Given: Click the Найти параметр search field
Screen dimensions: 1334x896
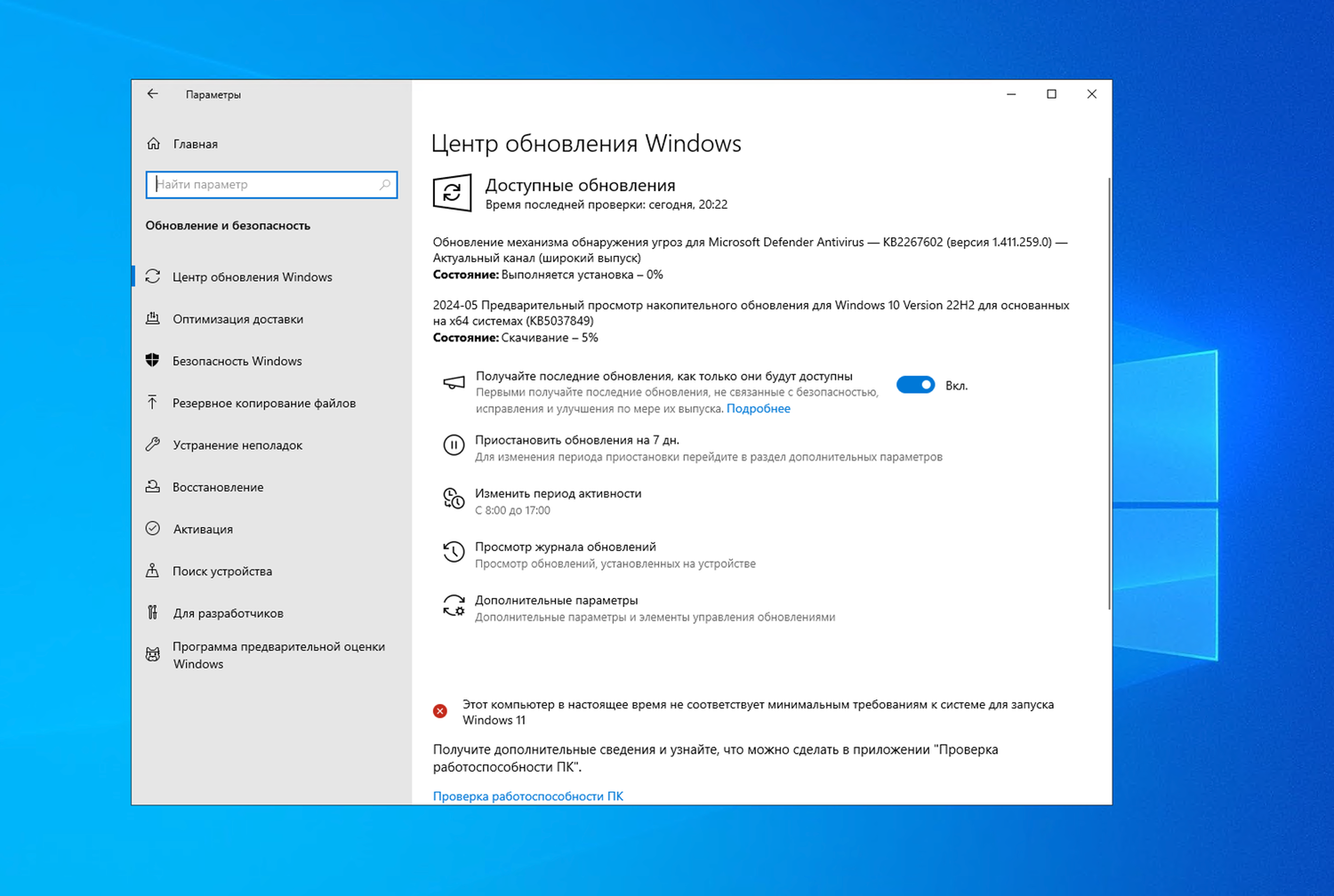Looking at the screenshot, I should point(271,185).
